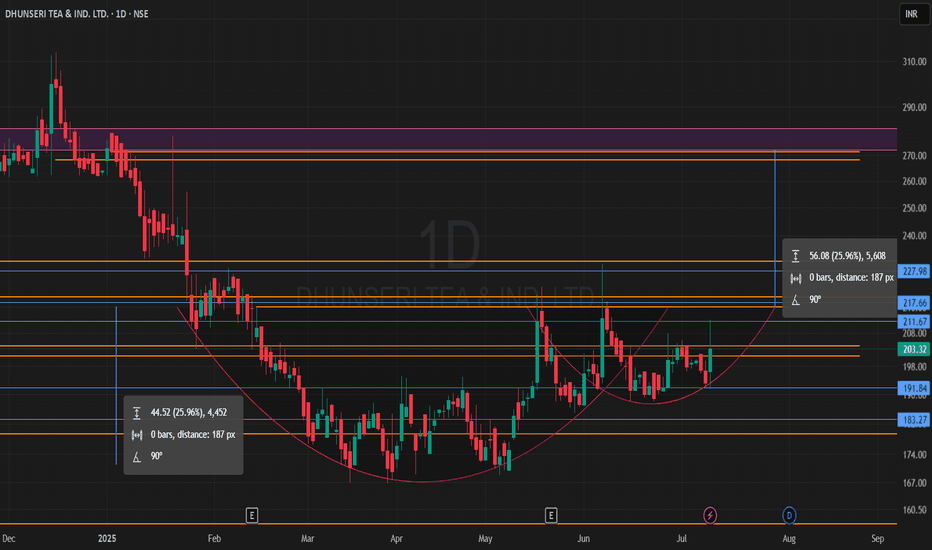
Task: Select the 217.66 price label
Action: coord(914,303)
